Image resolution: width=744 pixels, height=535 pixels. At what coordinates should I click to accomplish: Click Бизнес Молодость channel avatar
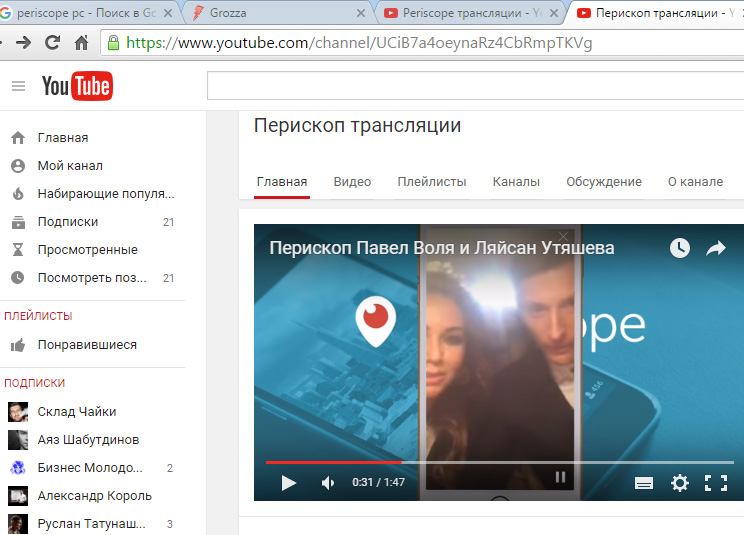18,468
